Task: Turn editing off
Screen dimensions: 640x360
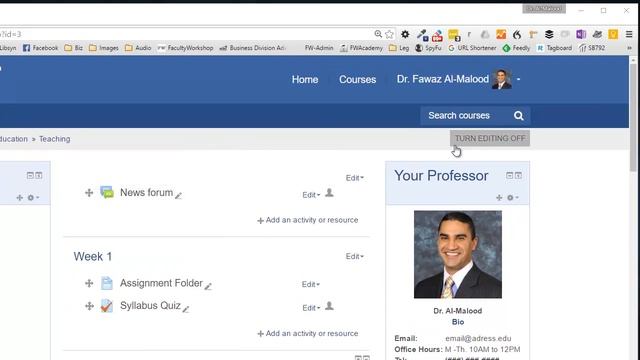Action: [490, 138]
